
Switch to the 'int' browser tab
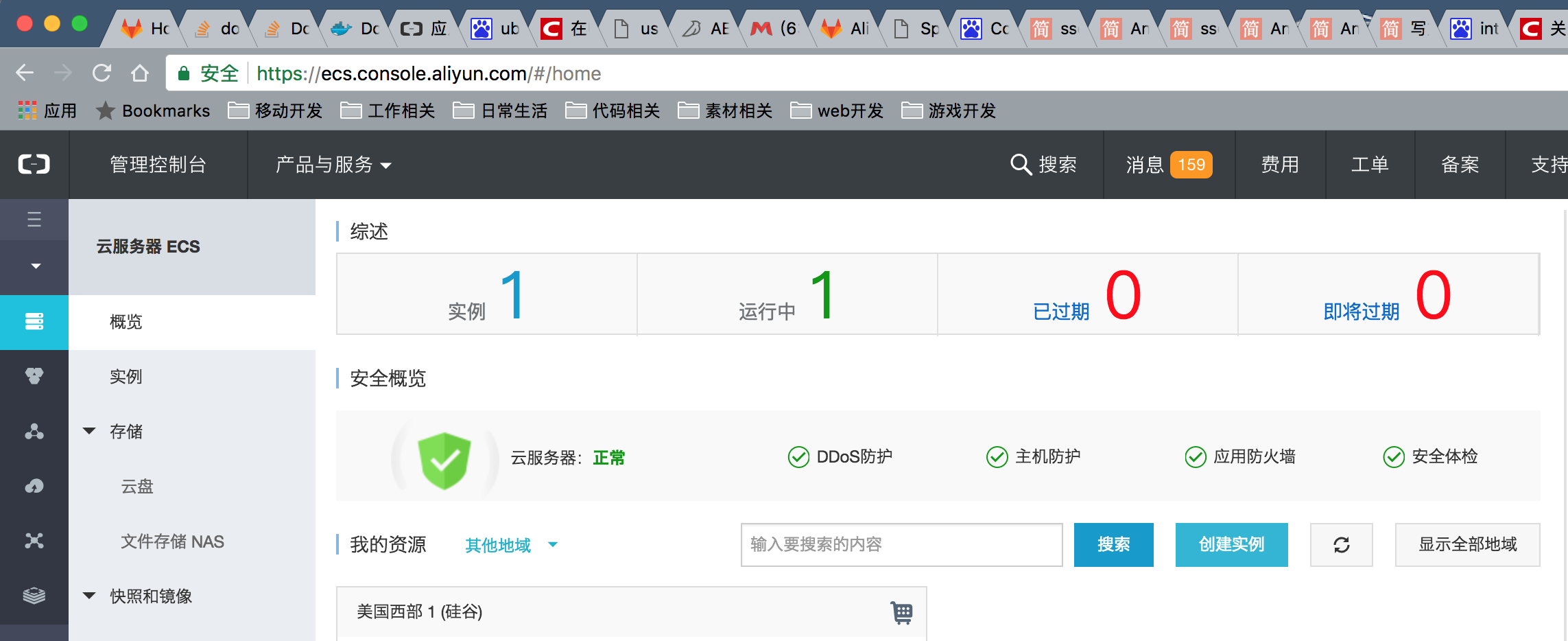(x=1475, y=28)
